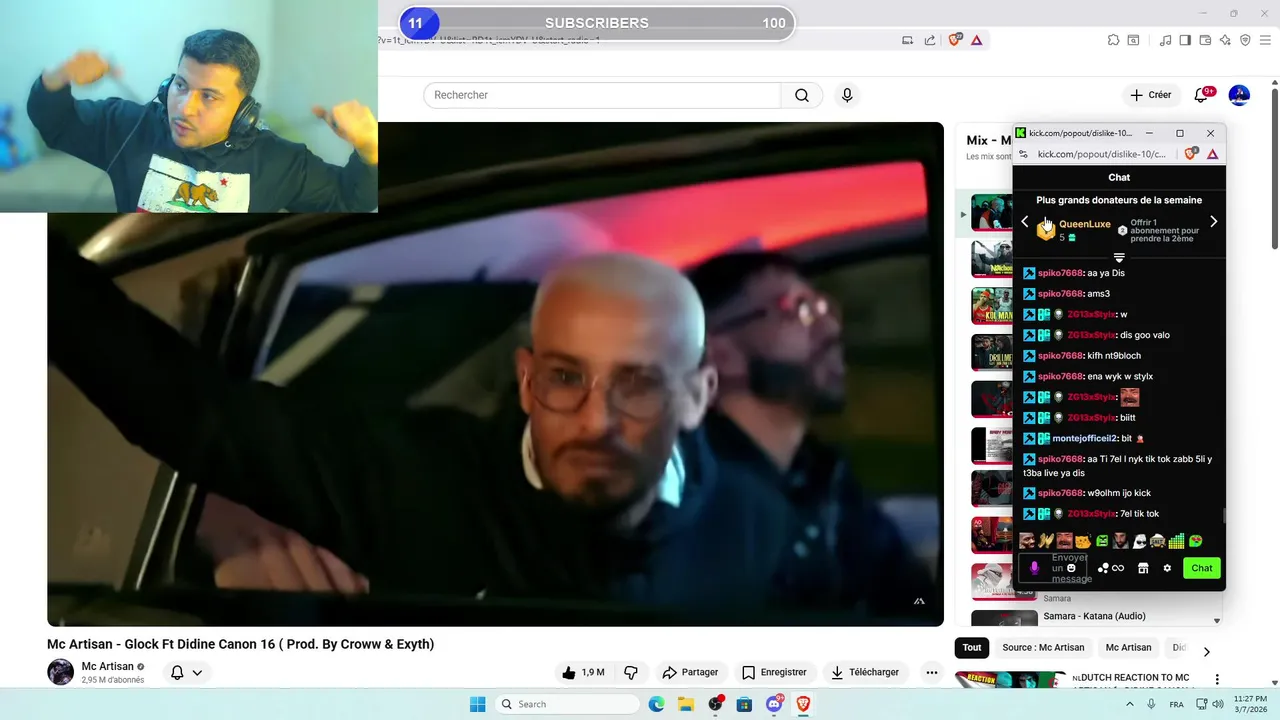Select the Source : Mc Artisan chip
1280x720 pixels.
(1043, 647)
